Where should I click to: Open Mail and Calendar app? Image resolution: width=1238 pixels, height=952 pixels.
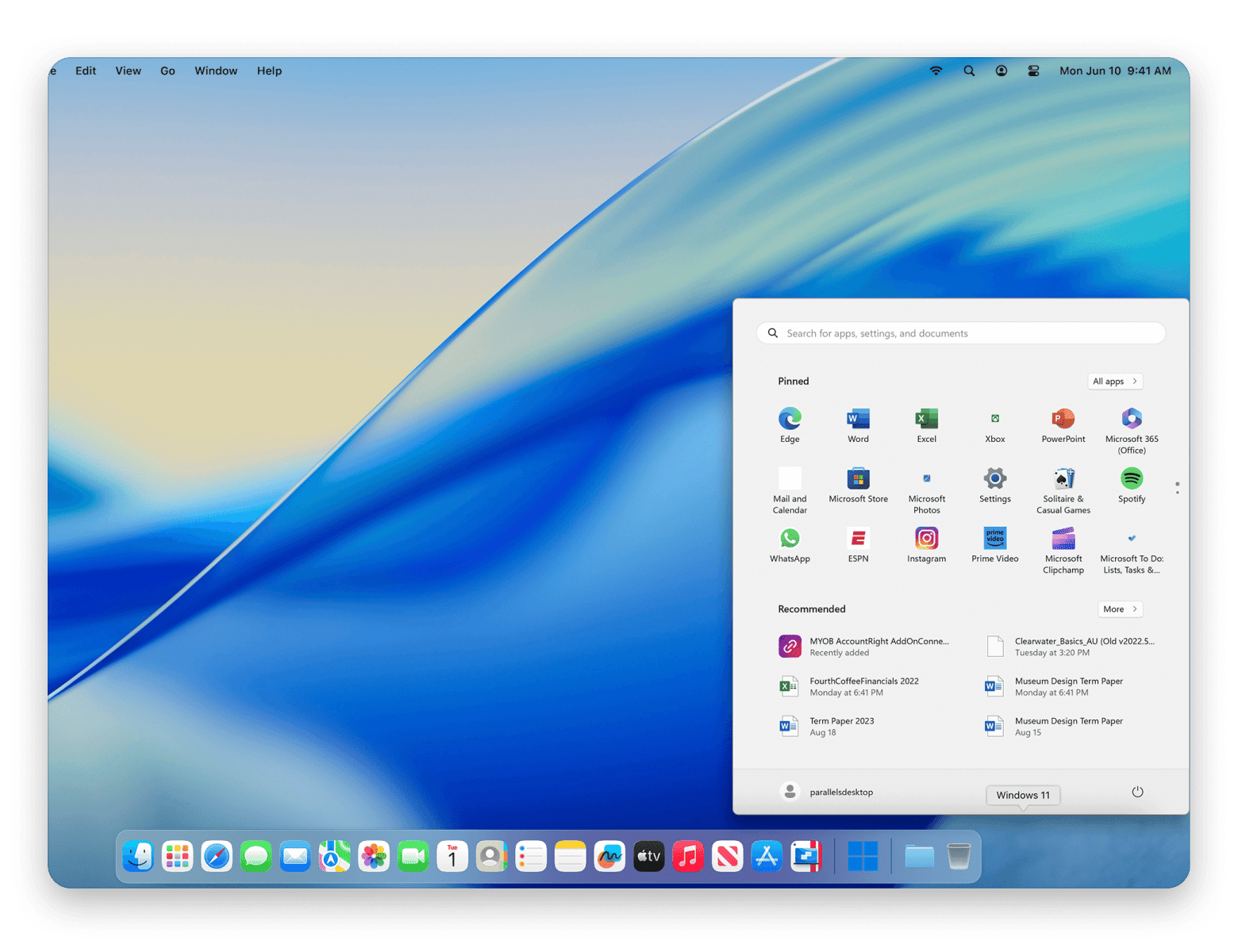[789, 491]
